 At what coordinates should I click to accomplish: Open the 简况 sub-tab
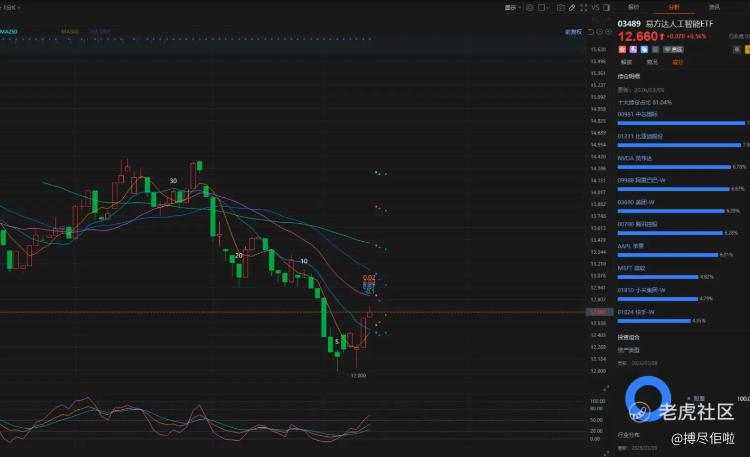652,62
